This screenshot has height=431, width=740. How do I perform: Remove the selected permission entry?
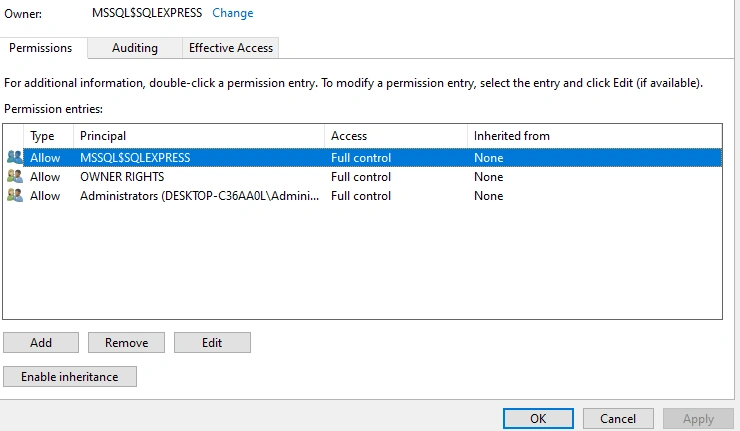(126, 342)
